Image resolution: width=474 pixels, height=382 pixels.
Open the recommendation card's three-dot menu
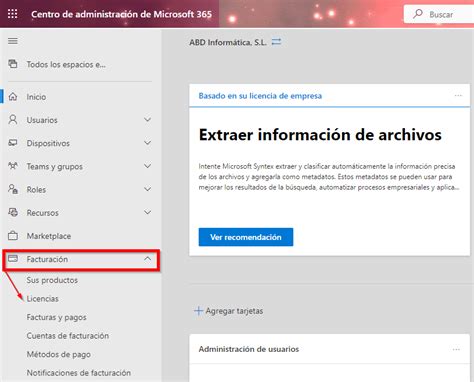[458, 96]
